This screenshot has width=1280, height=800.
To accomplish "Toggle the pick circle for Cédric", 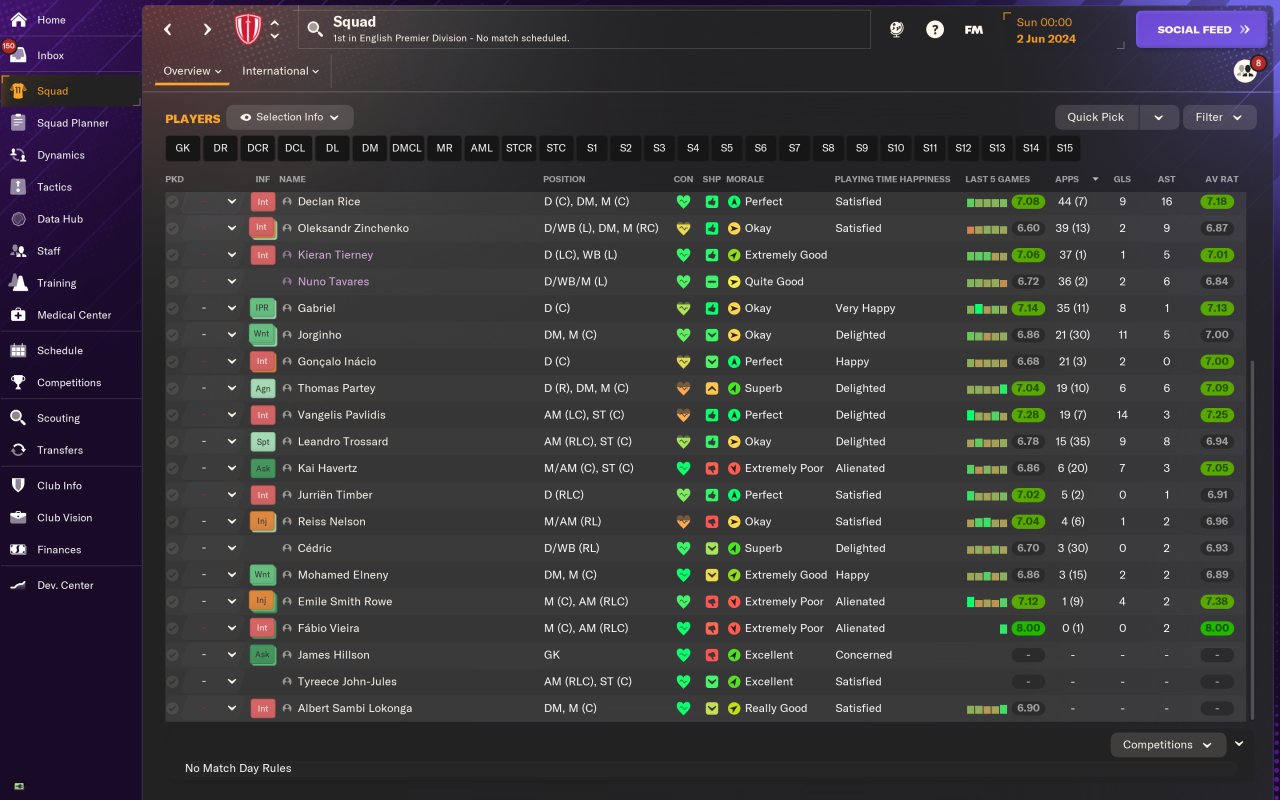I will [x=173, y=548].
